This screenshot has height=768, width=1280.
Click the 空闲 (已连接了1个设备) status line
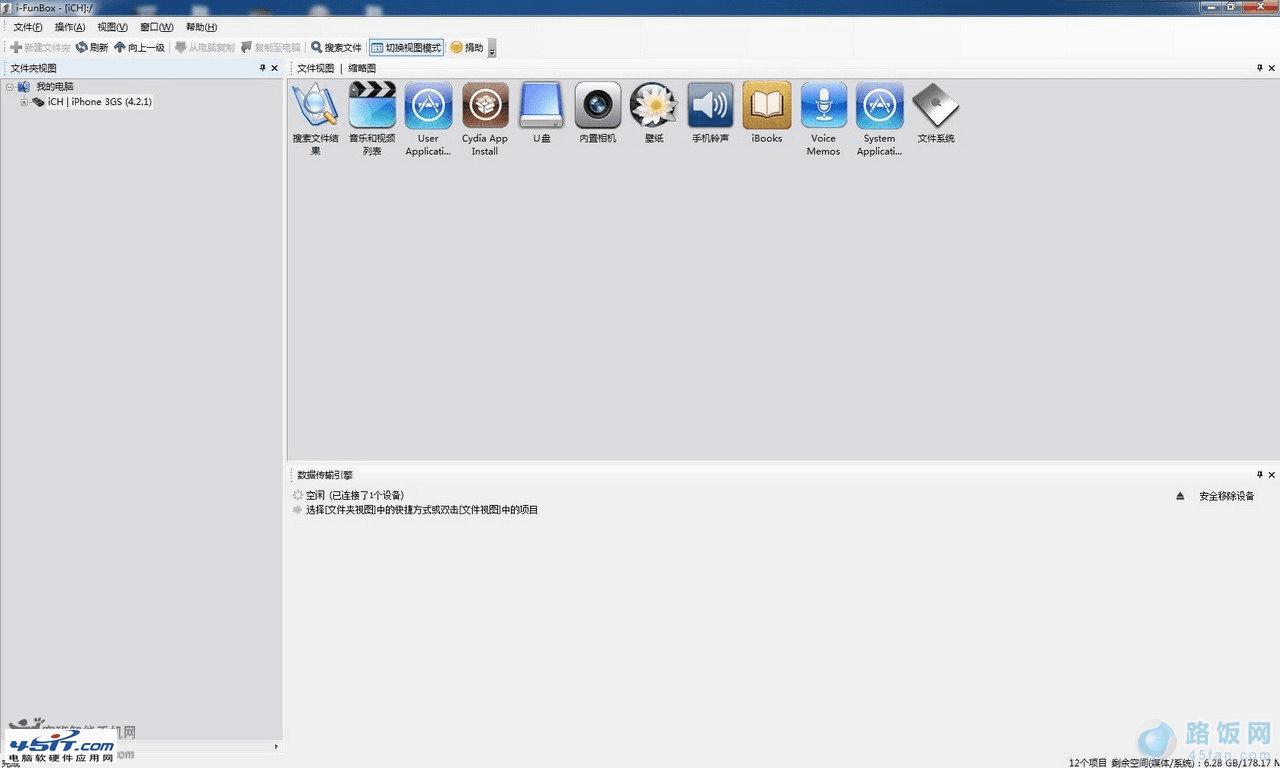click(355, 496)
